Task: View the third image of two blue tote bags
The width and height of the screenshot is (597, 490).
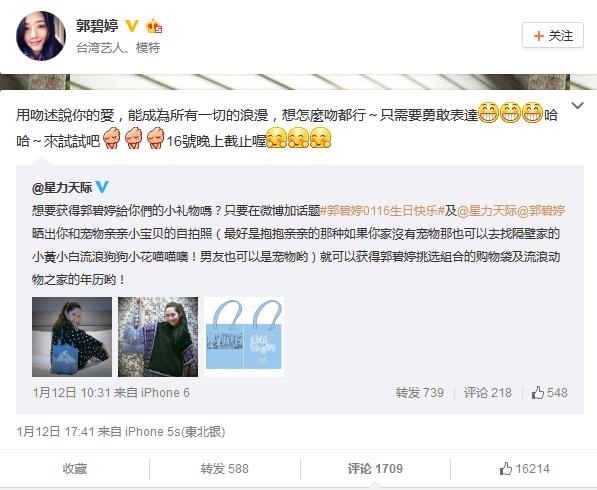Action: point(244,337)
